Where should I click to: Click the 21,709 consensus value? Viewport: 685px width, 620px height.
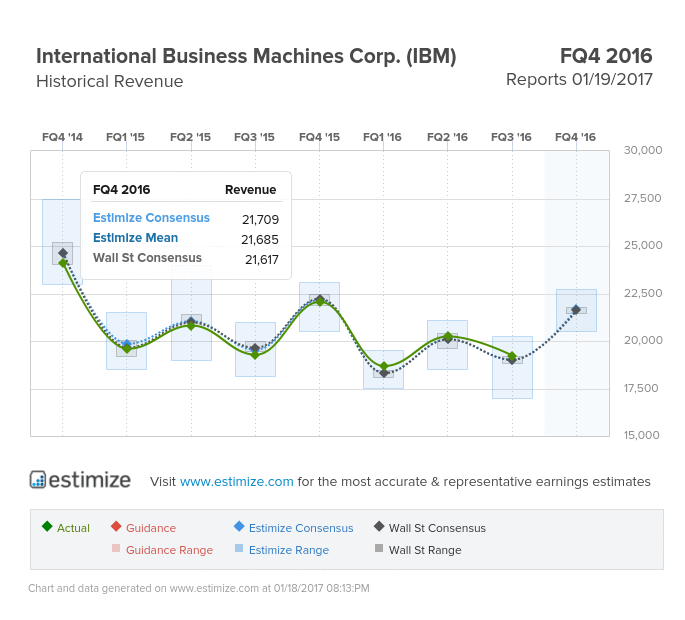[260, 219]
